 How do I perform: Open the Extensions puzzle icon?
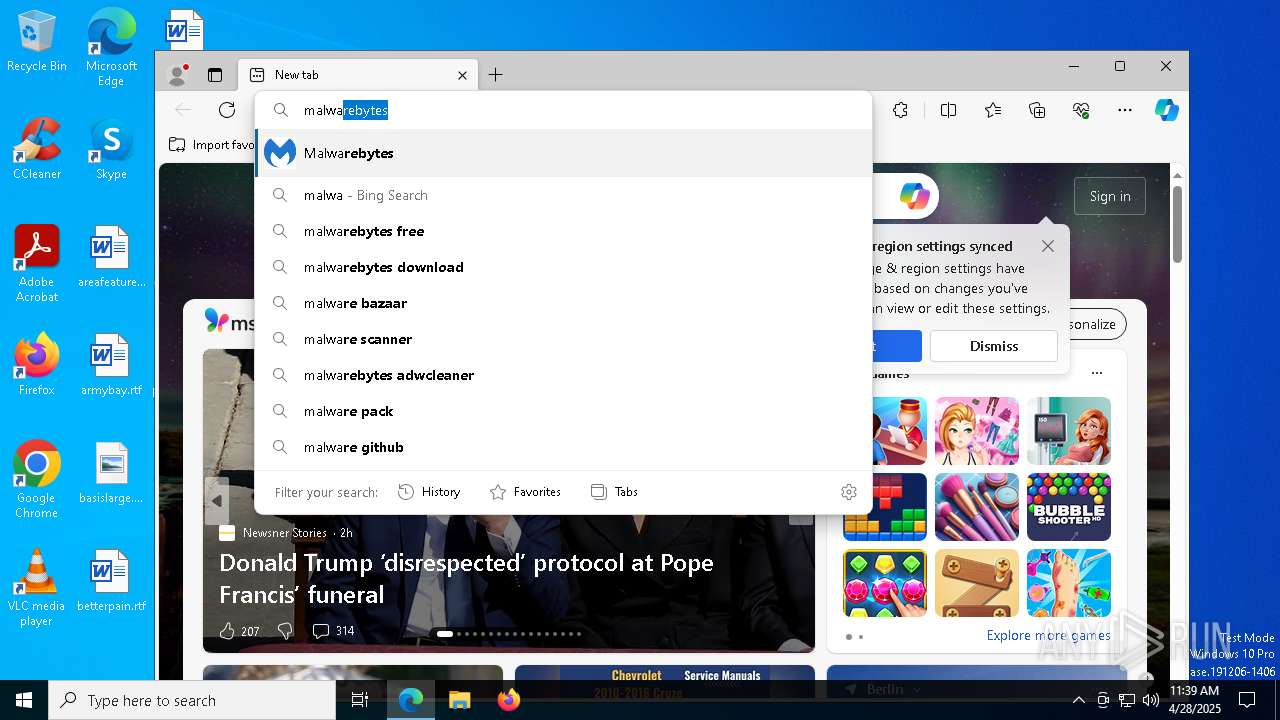click(x=901, y=110)
